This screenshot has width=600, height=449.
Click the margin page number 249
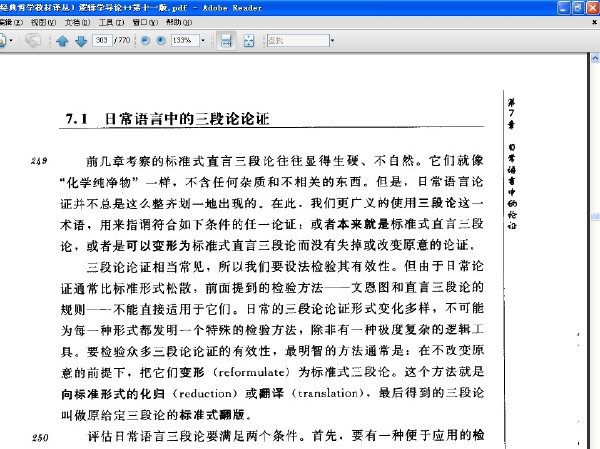pos(39,161)
